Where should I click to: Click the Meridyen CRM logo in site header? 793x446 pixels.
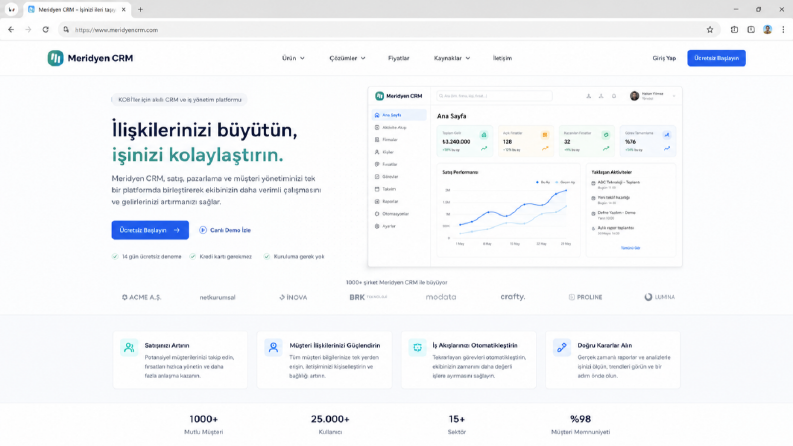[x=91, y=58]
